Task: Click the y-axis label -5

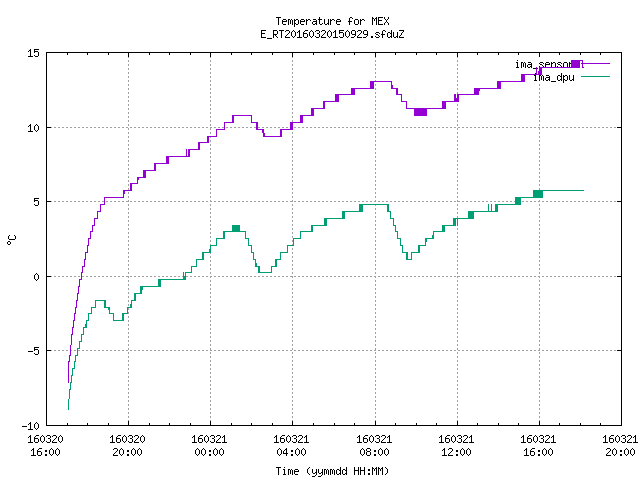Action: 33,351
